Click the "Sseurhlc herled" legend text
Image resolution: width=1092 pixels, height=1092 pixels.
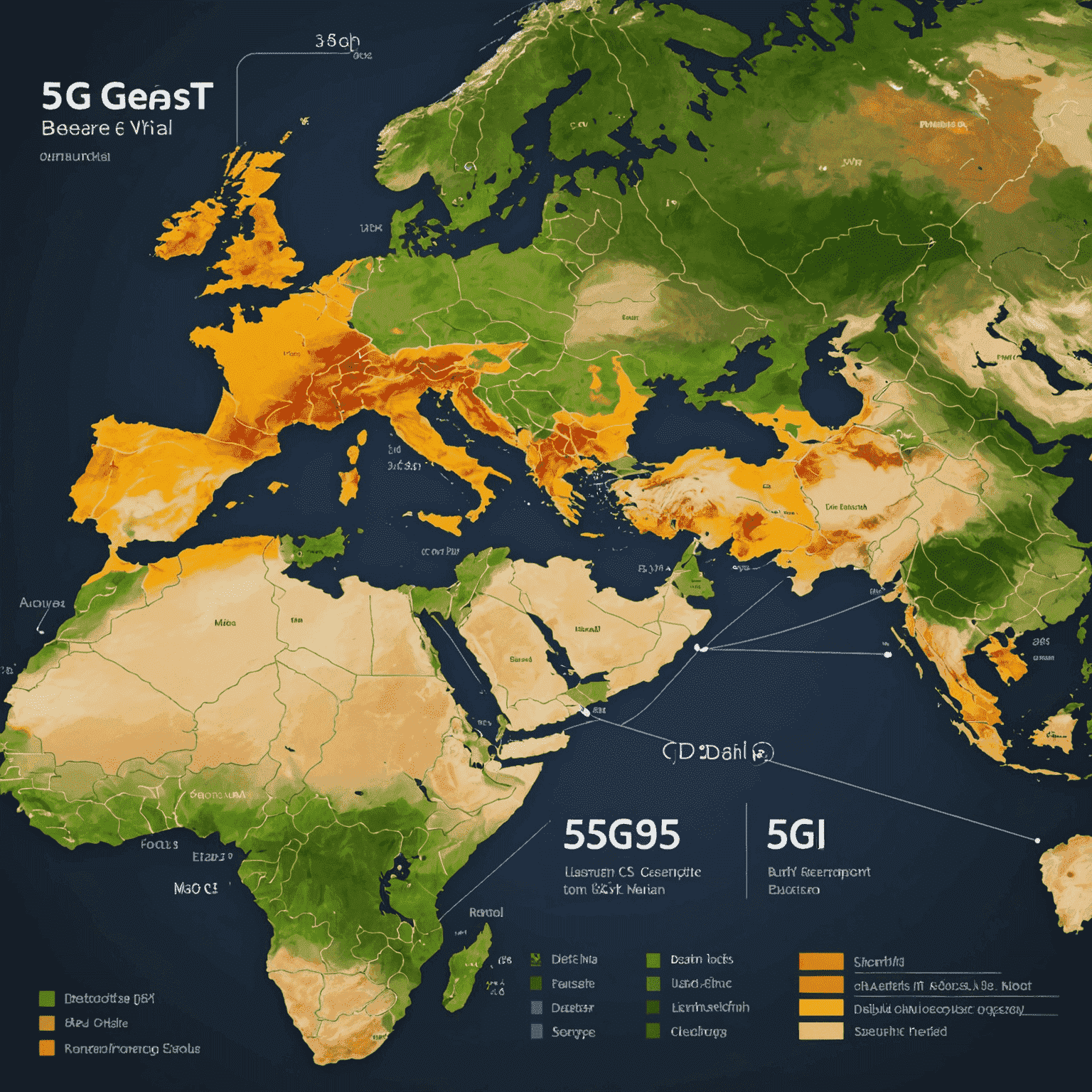[900, 1031]
